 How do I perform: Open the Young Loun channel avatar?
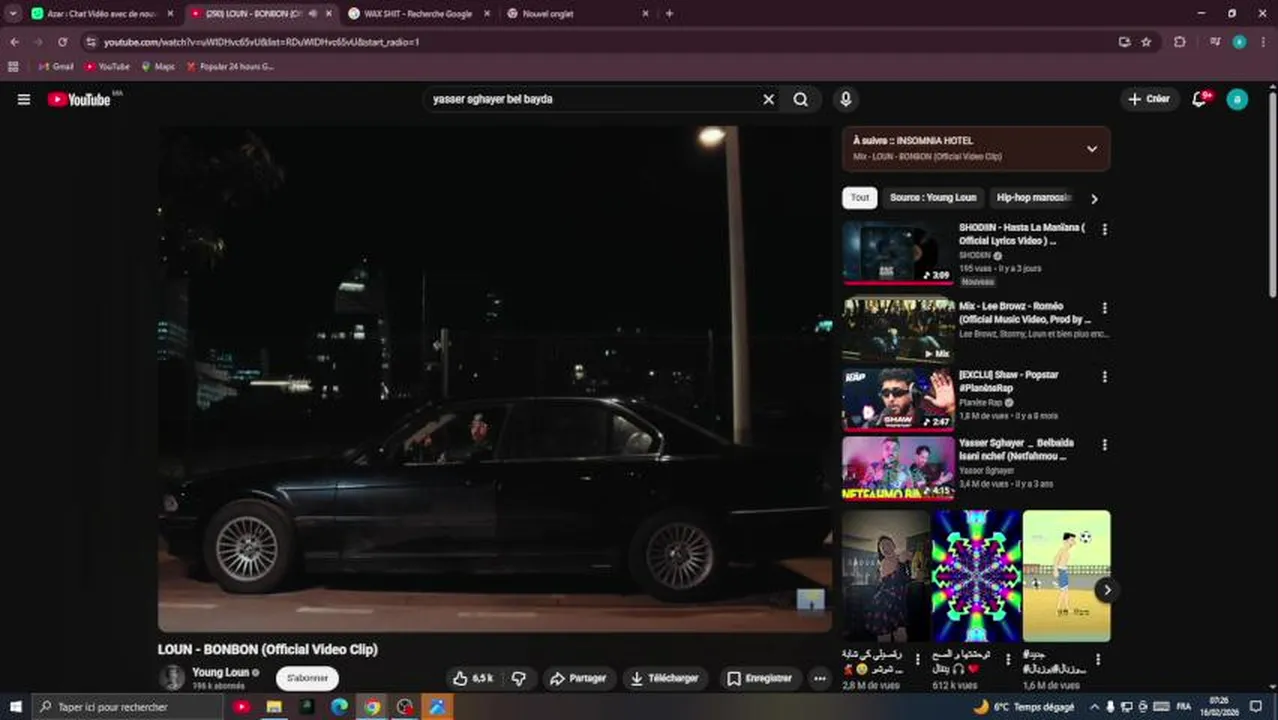click(x=173, y=678)
